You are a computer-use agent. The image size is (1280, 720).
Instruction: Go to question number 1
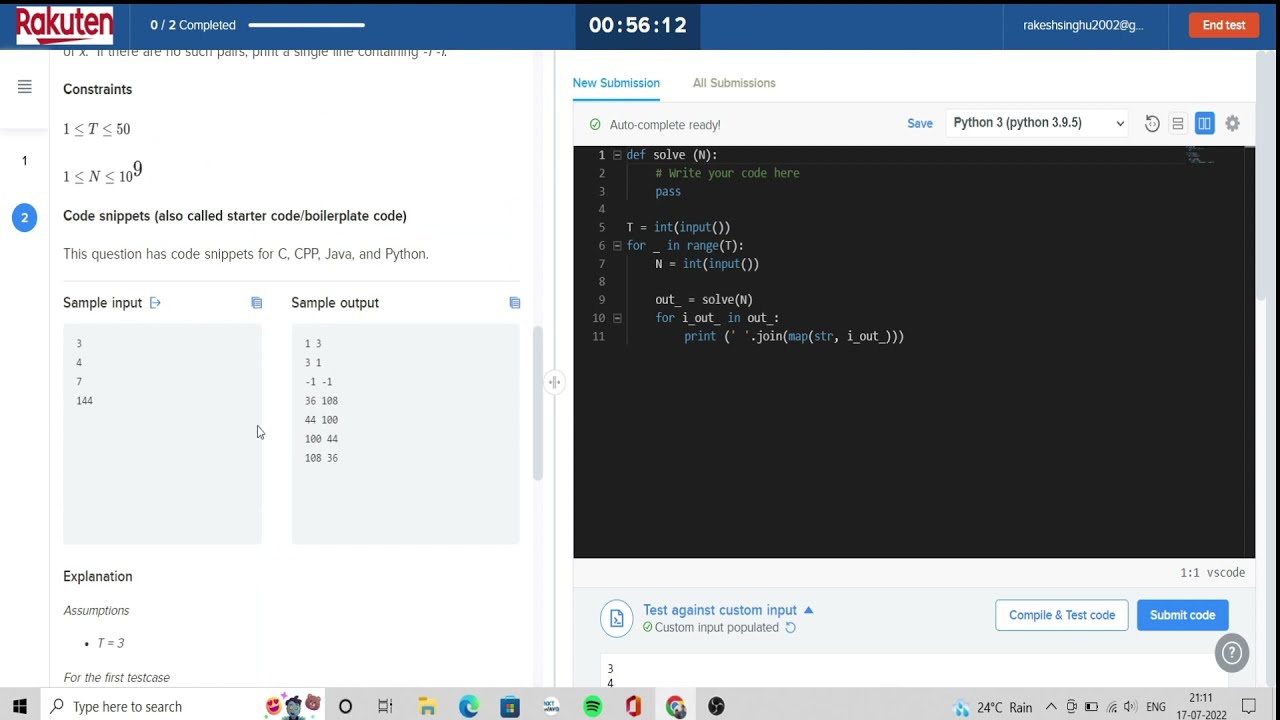[x=24, y=160]
